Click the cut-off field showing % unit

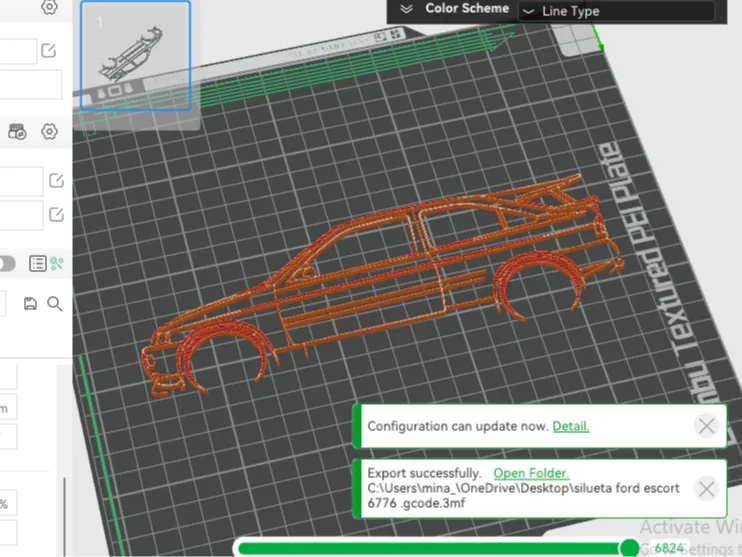pos(9,503)
